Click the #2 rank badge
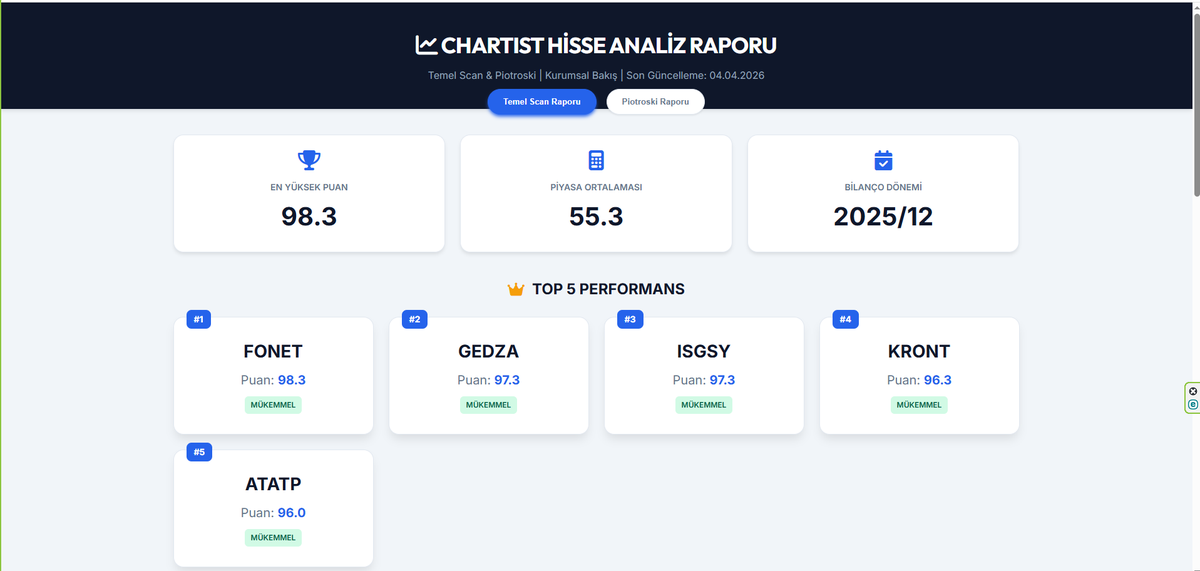 [x=414, y=319]
